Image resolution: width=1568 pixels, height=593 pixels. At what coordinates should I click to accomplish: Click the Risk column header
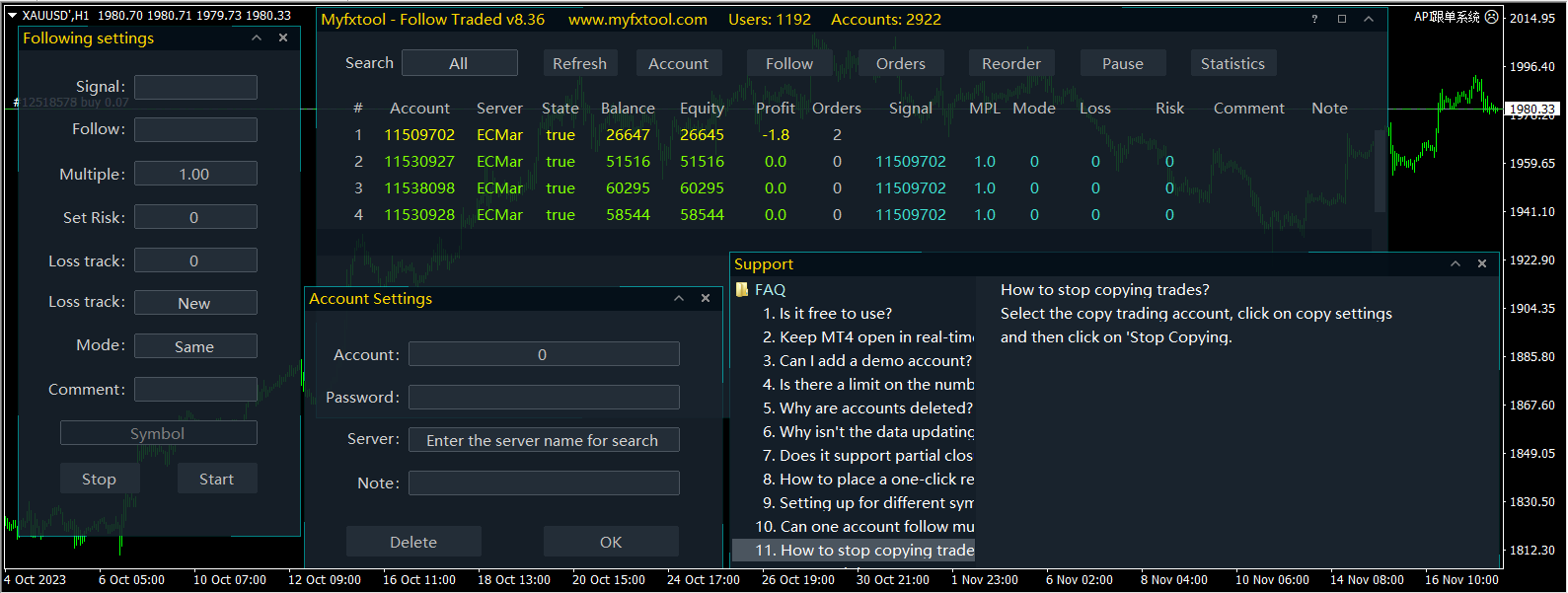[1169, 109]
